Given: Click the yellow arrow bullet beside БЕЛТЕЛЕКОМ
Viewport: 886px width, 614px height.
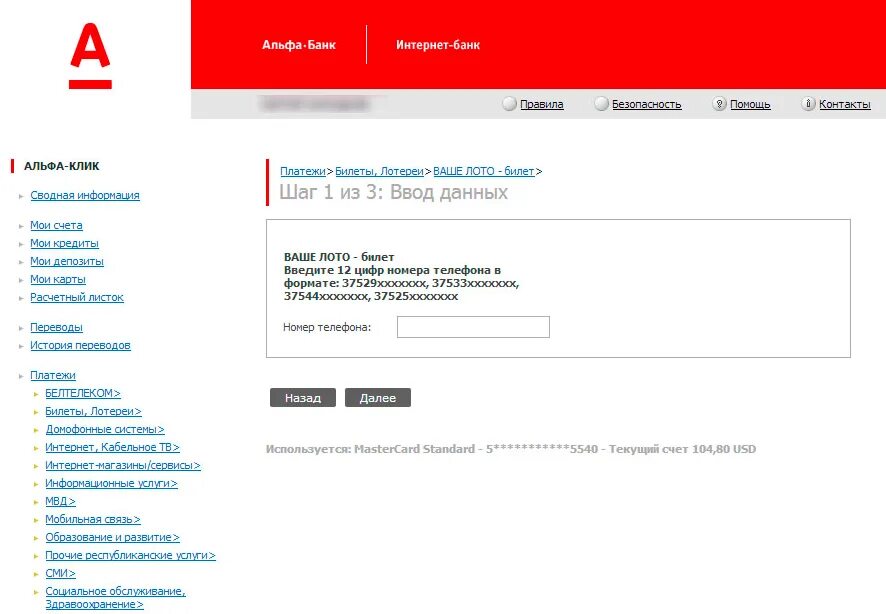Looking at the screenshot, I should point(36,395).
